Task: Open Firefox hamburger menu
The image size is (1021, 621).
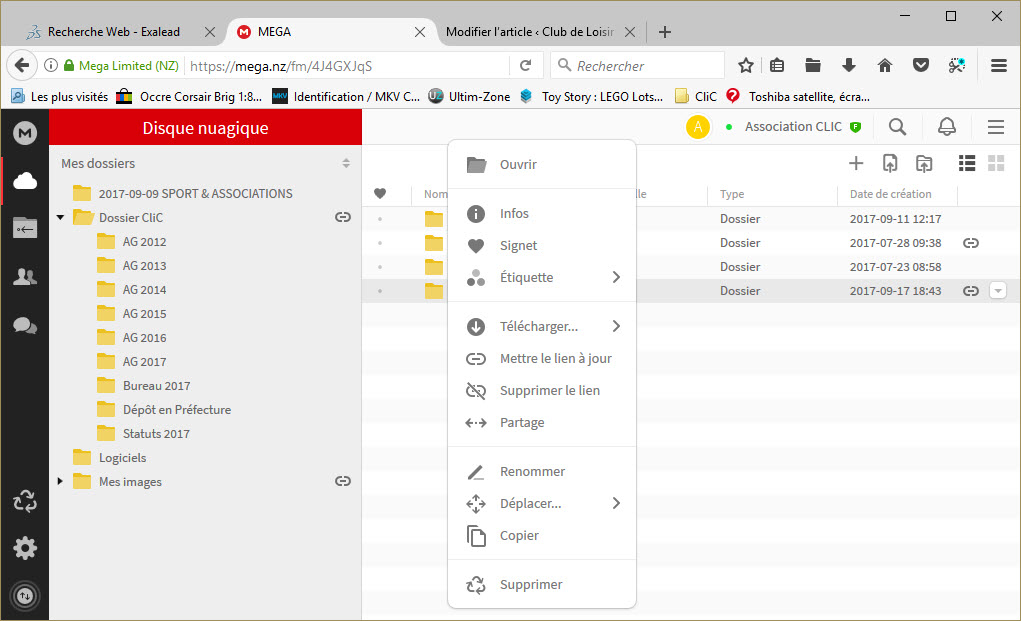Action: pos(999,65)
